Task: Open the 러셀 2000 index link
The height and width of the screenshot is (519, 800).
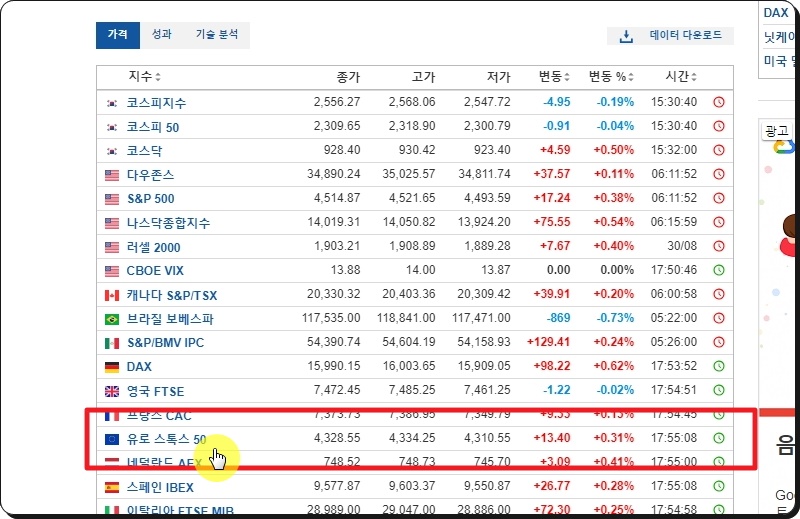Action: (x=153, y=248)
